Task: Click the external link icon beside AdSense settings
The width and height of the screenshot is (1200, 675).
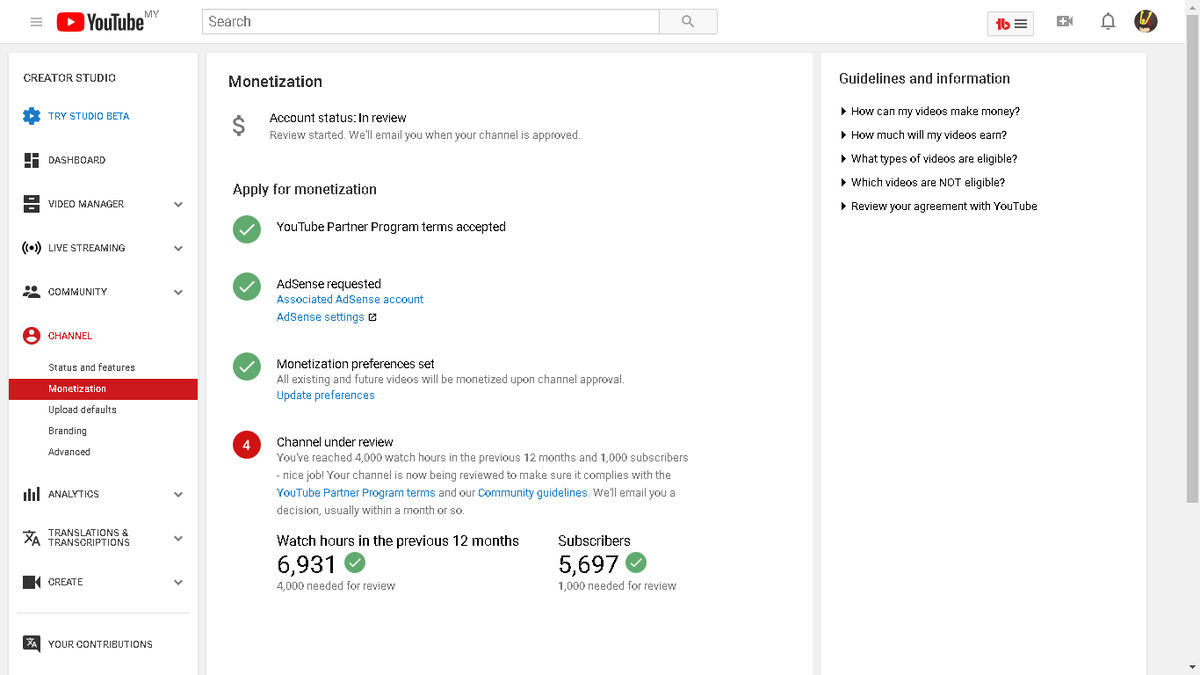Action: pos(373,317)
